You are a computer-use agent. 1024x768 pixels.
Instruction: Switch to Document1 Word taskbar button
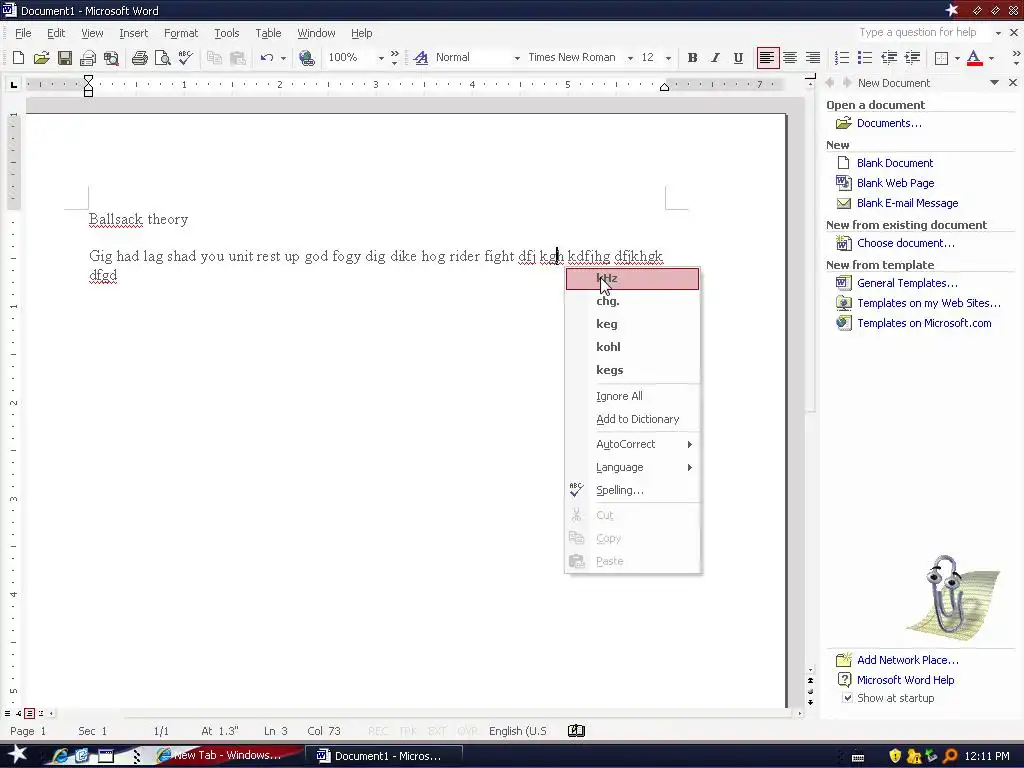tap(385, 756)
